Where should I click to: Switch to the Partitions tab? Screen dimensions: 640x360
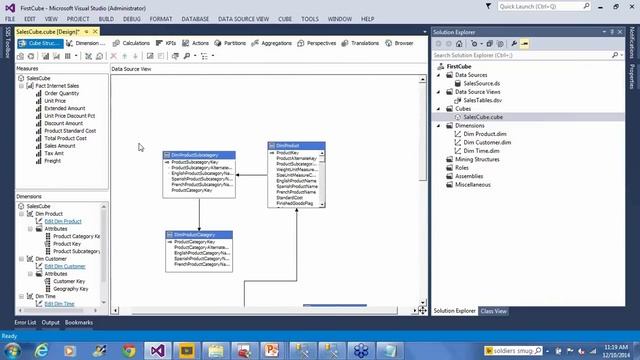tap(230, 43)
